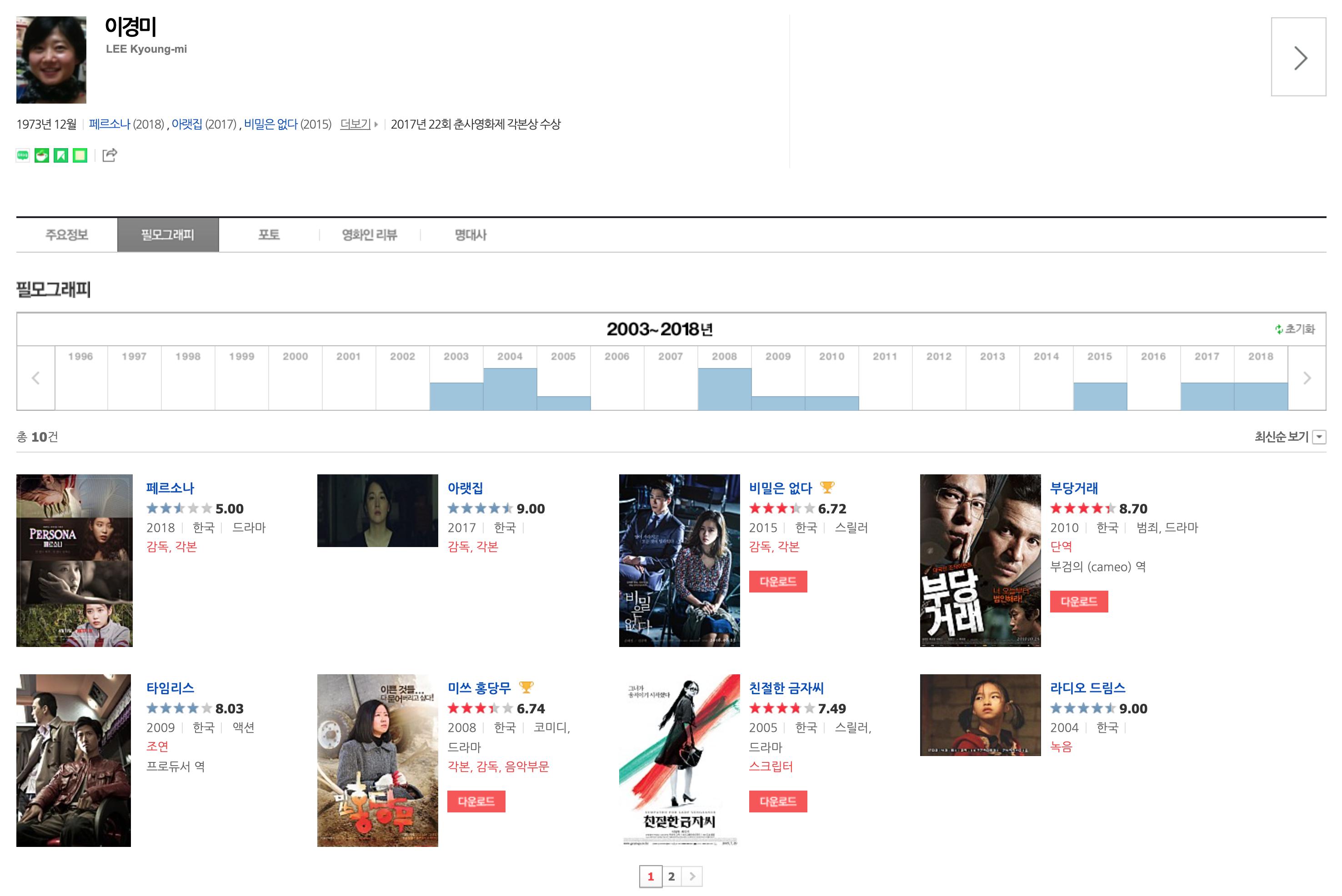Click the green memo share icon

[80, 155]
